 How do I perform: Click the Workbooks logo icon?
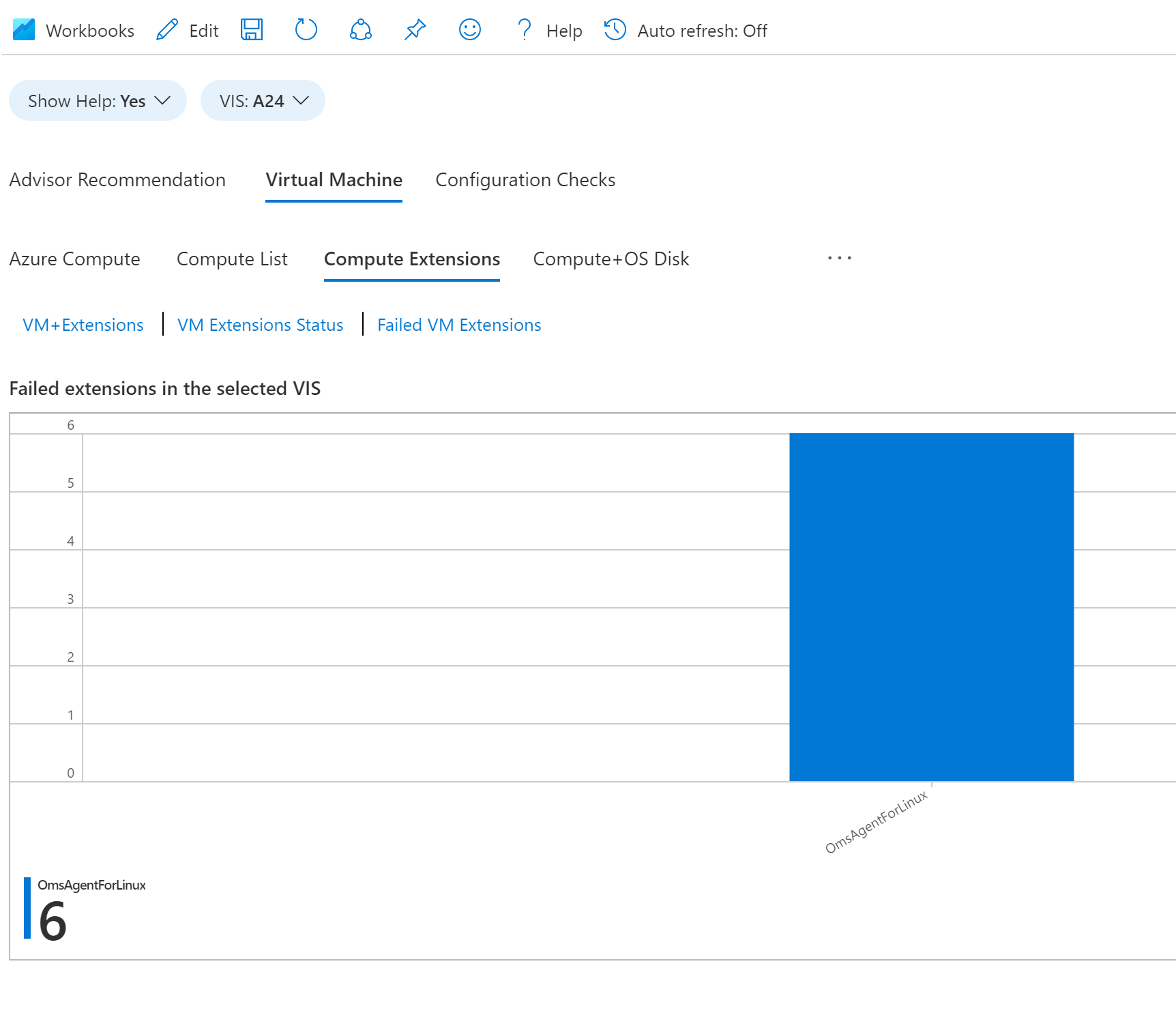pyautogui.click(x=24, y=30)
